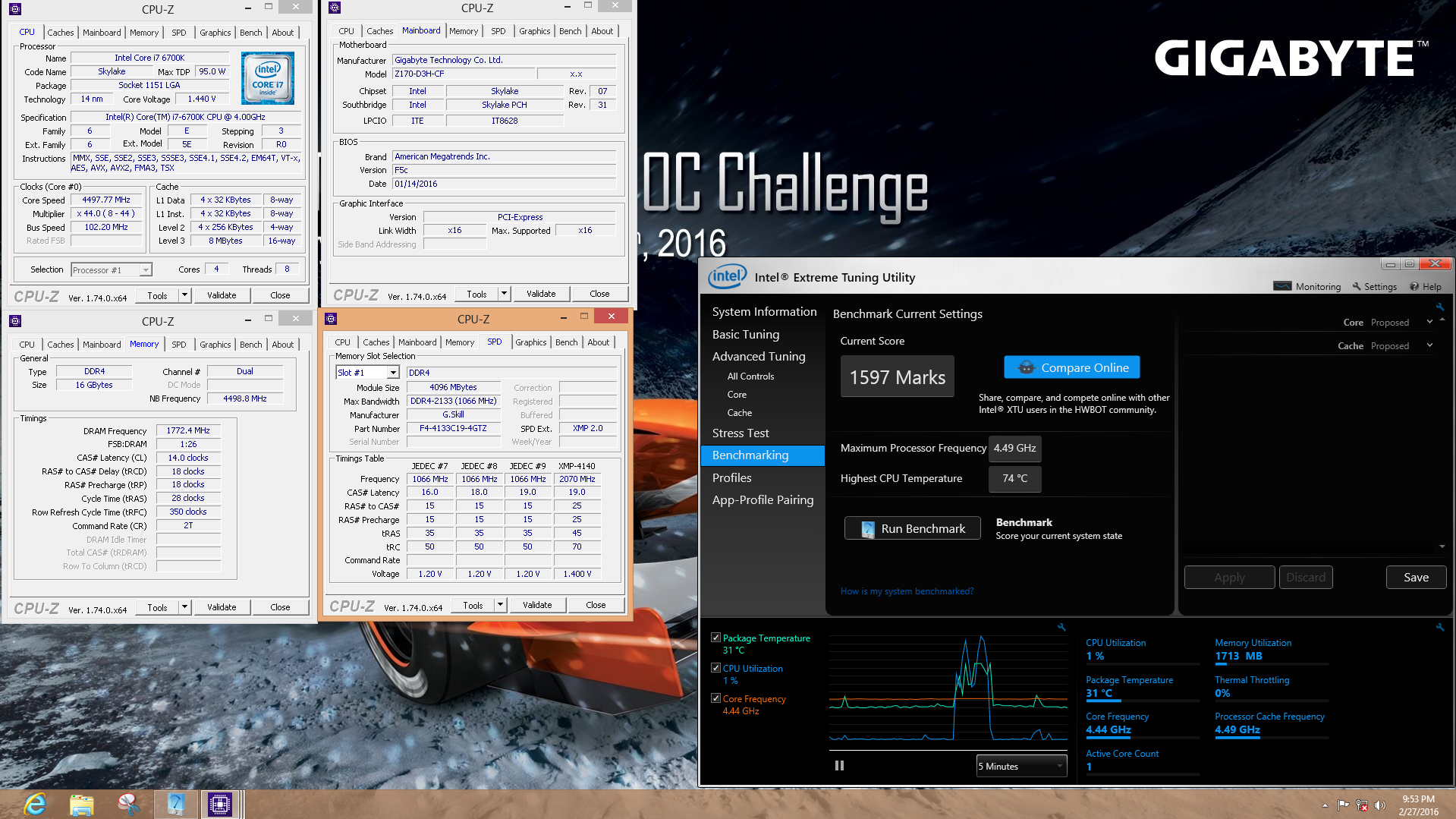Open App-Profile Pairing in XTU sidebar

(x=764, y=500)
